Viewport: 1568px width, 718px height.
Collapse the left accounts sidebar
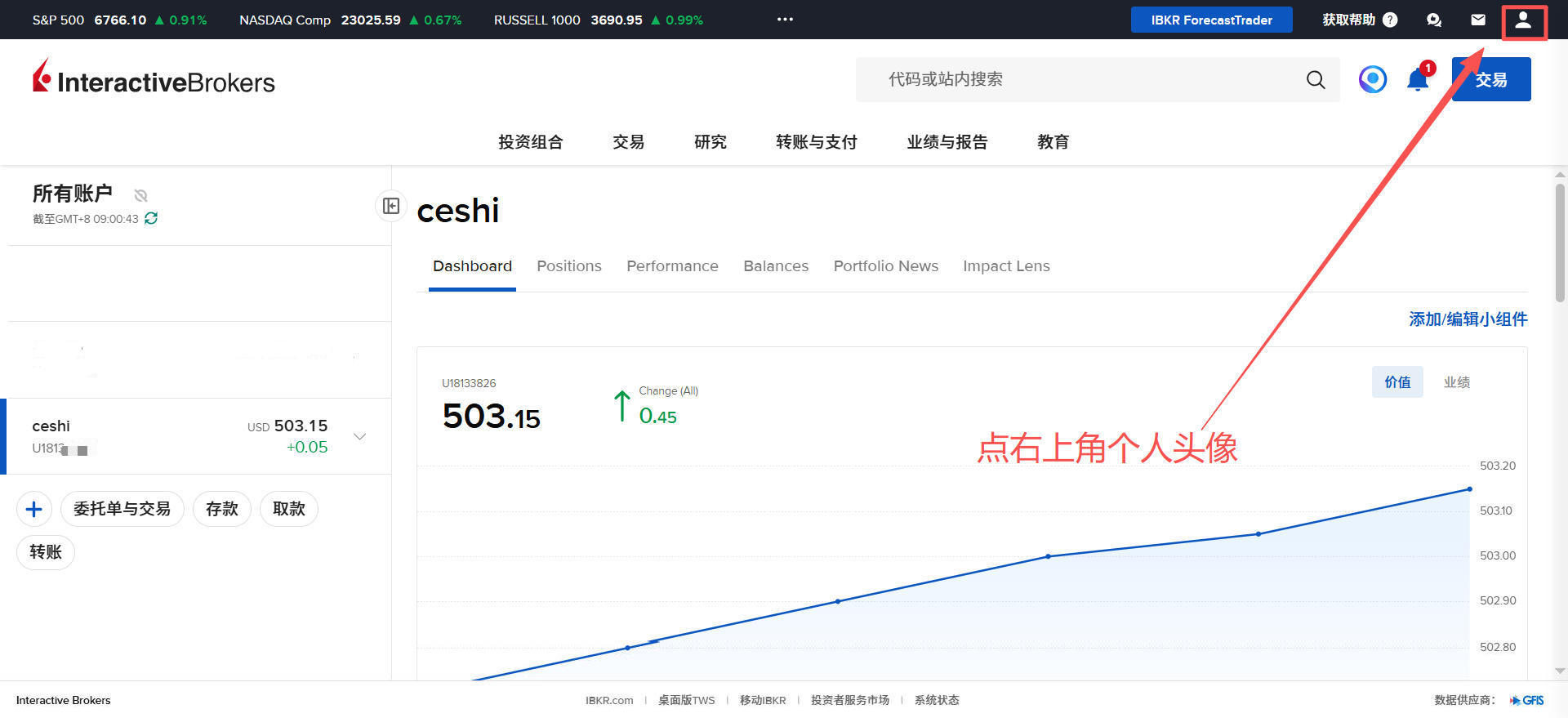391,206
